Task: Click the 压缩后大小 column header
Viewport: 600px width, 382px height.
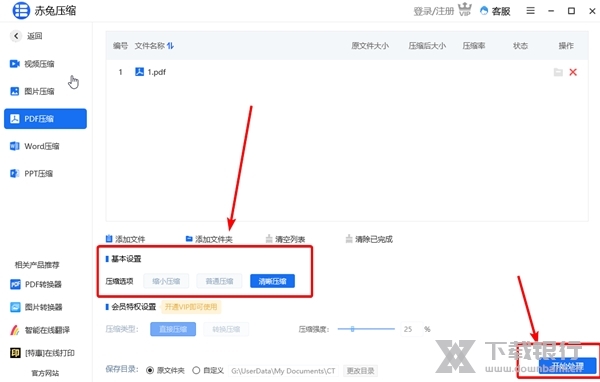Action: pos(427,46)
